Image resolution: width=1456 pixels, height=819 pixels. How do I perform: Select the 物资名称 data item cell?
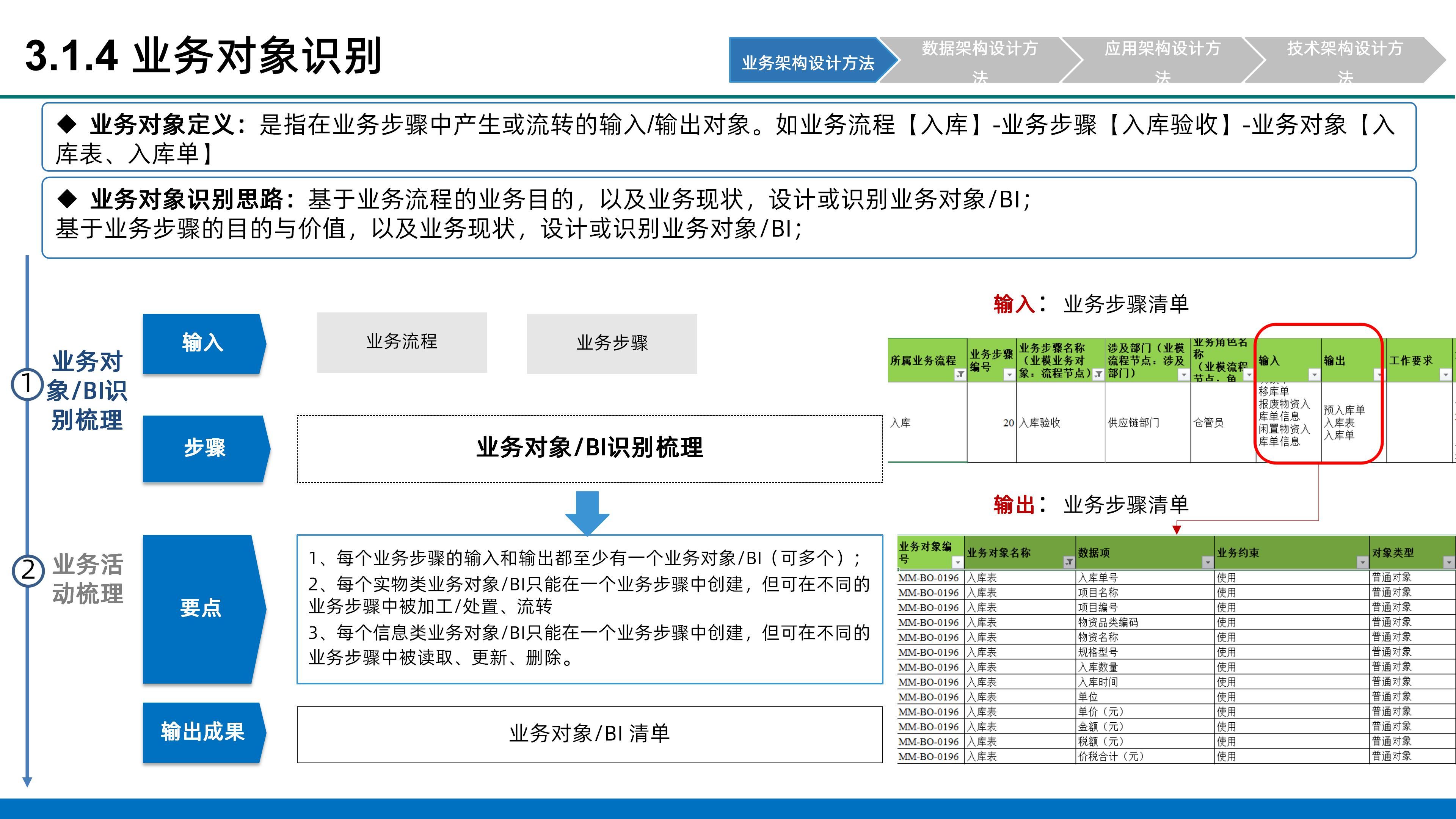pos(1145,637)
